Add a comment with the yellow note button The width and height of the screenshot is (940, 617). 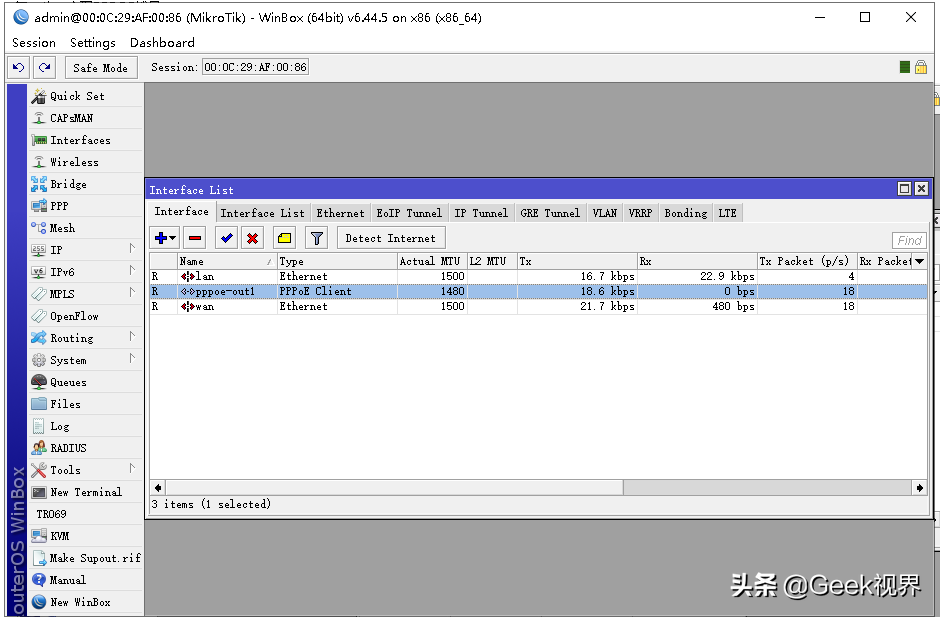(284, 238)
